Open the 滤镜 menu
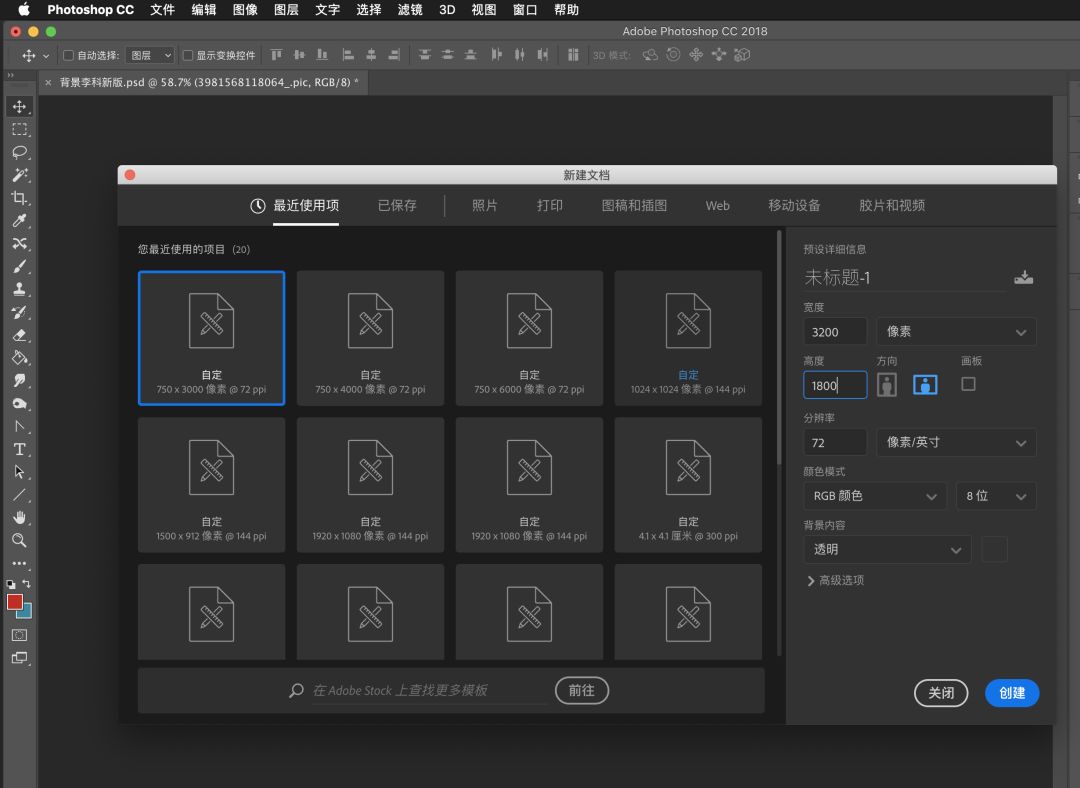Image resolution: width=1080 pixels, height=788 pixels. pyautogui.click(x=410, y=10)
